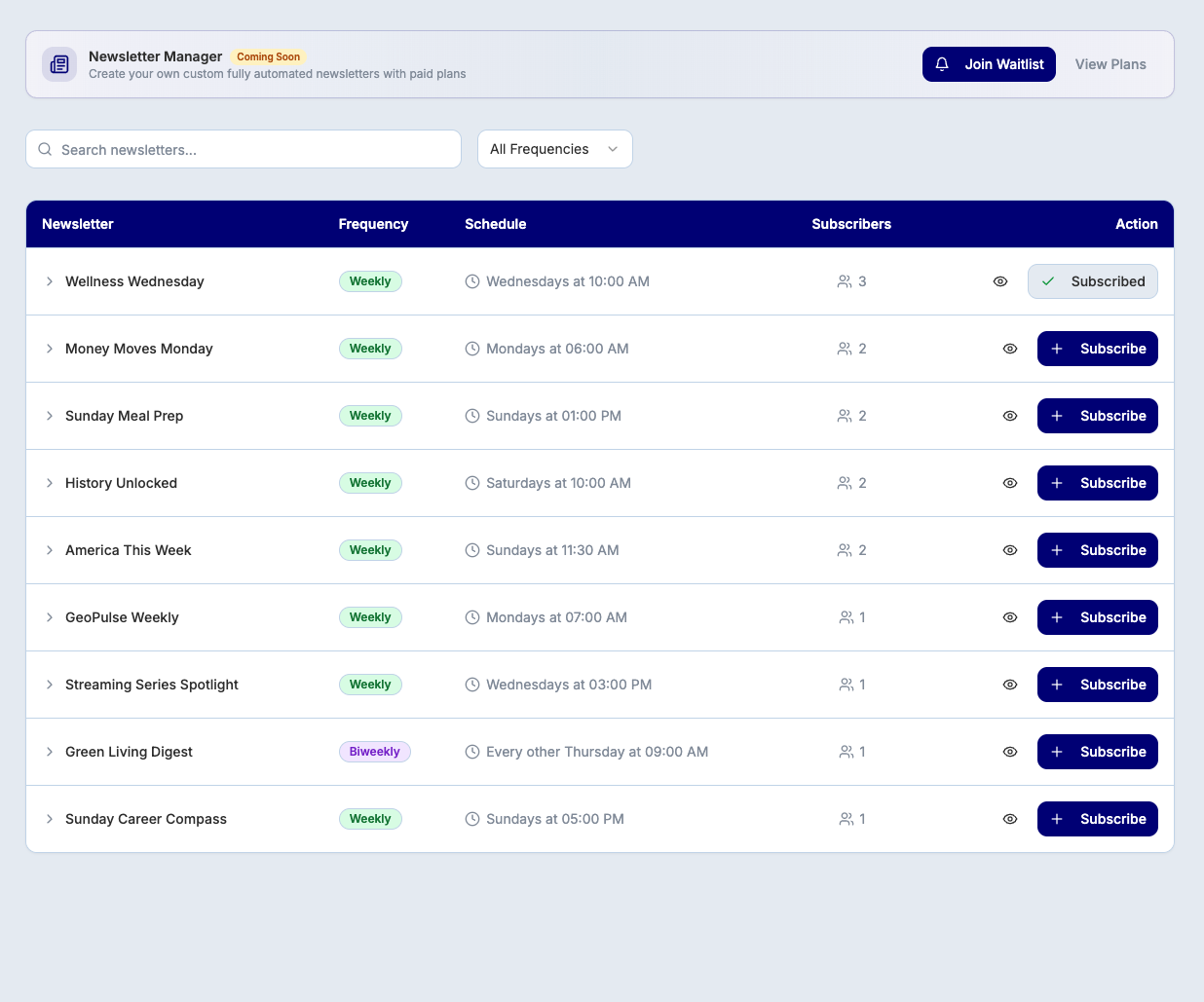Click clock icon beside Mondays at 06:00 AM
This screenshot has height=1002, width=1204.
click(x=472, y=349)
